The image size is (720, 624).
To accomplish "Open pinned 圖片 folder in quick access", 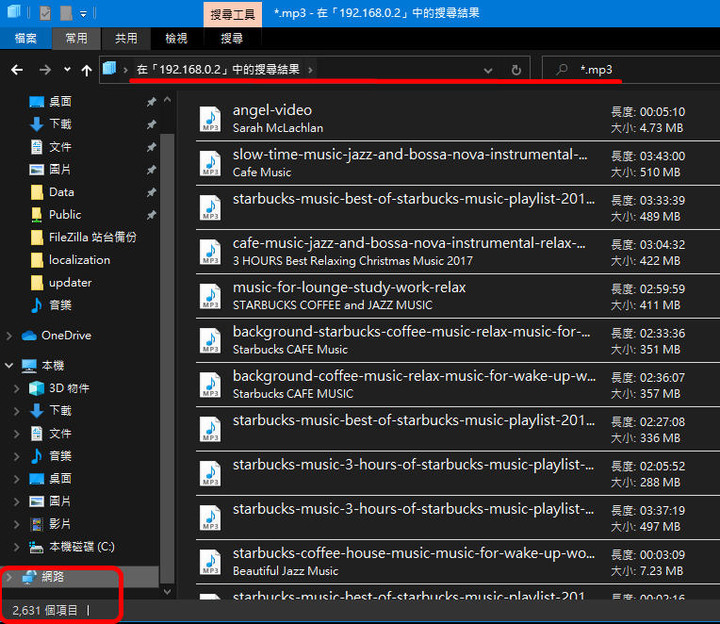I will click(60, 169).
